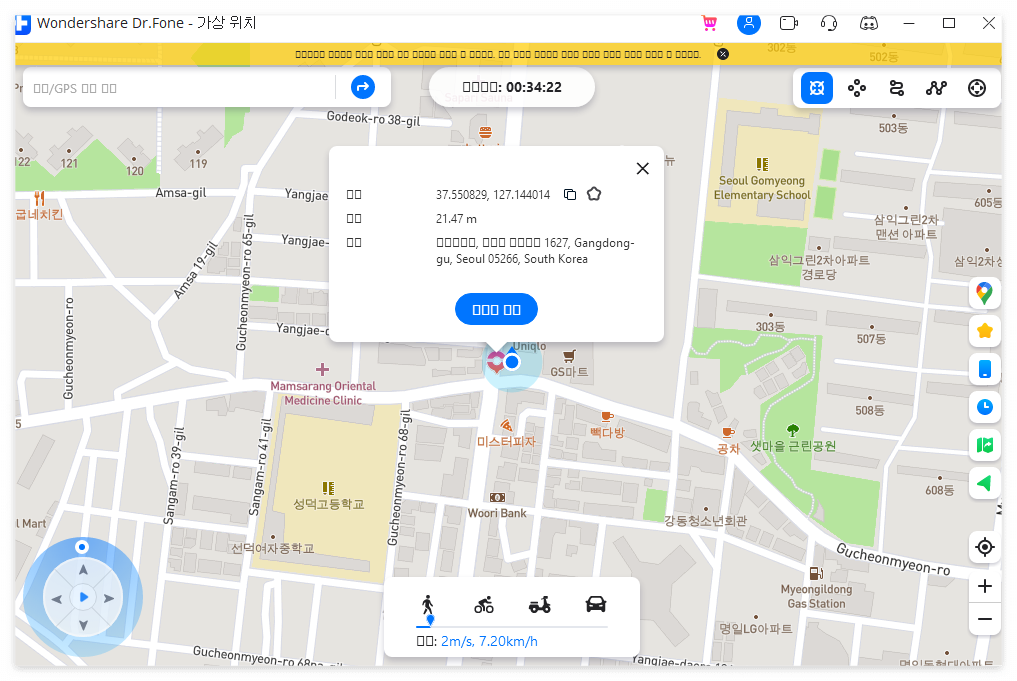Maximize the Dr.Fone window
This screenshot has height=681, width=1017.
(x=949, y=23)
